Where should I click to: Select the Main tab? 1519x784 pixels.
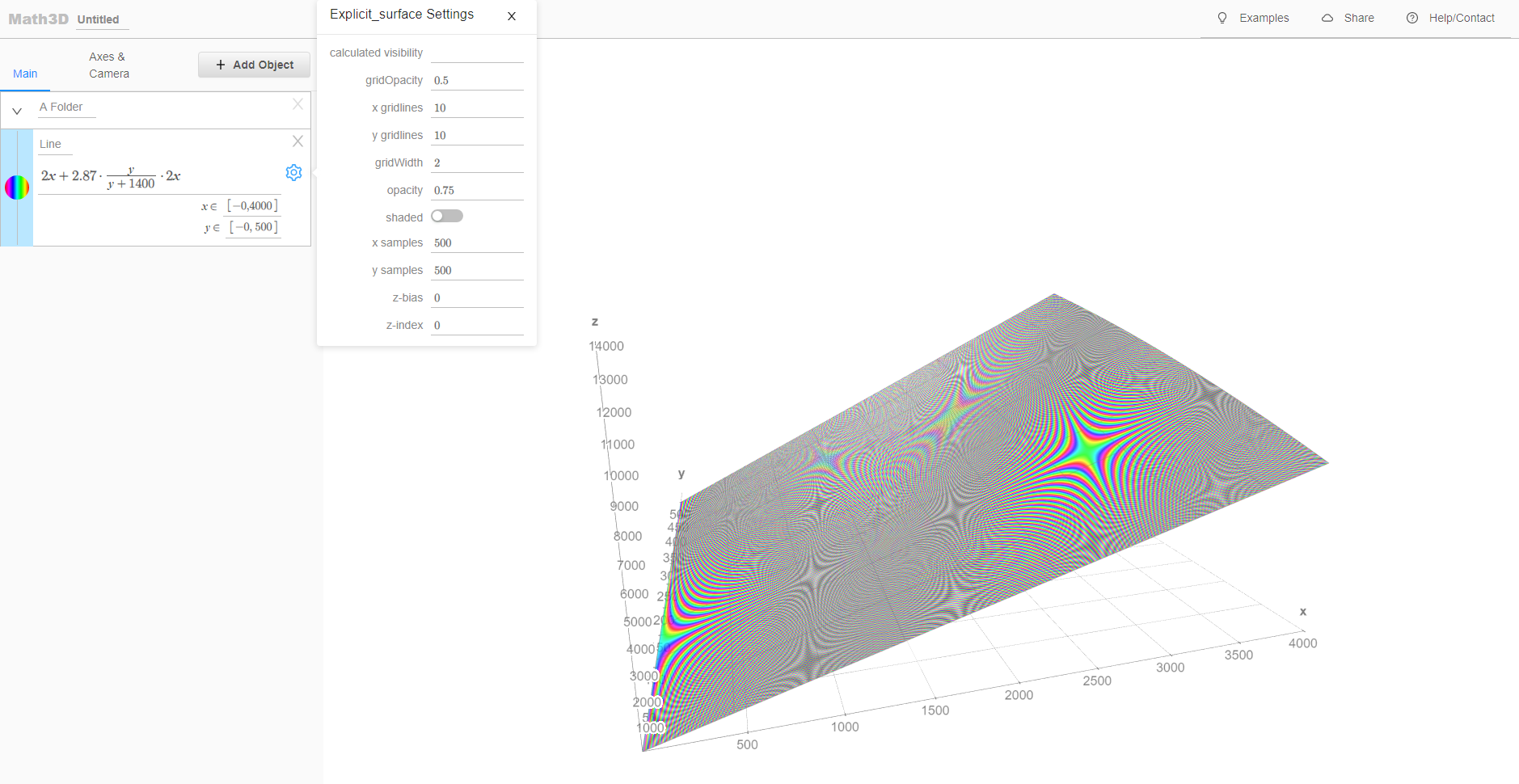(25, 73)
